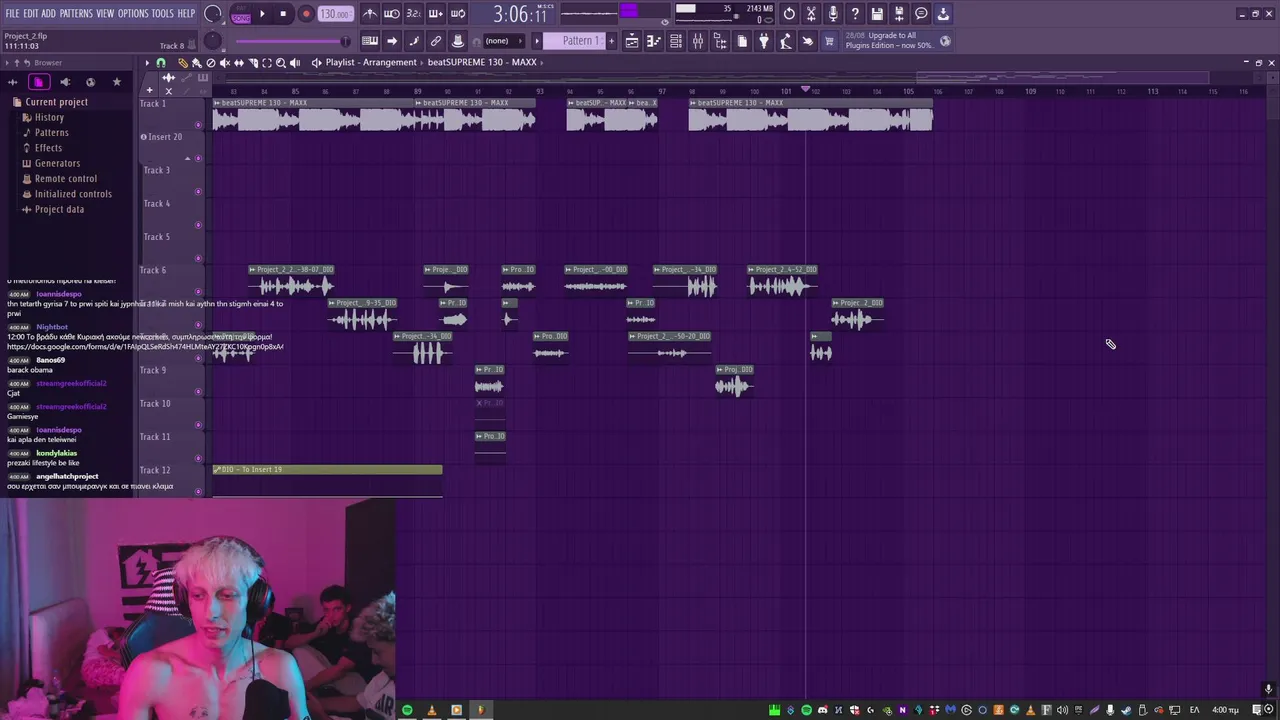
Task: Toggle overdub blend recording icon
Action: 436,14
